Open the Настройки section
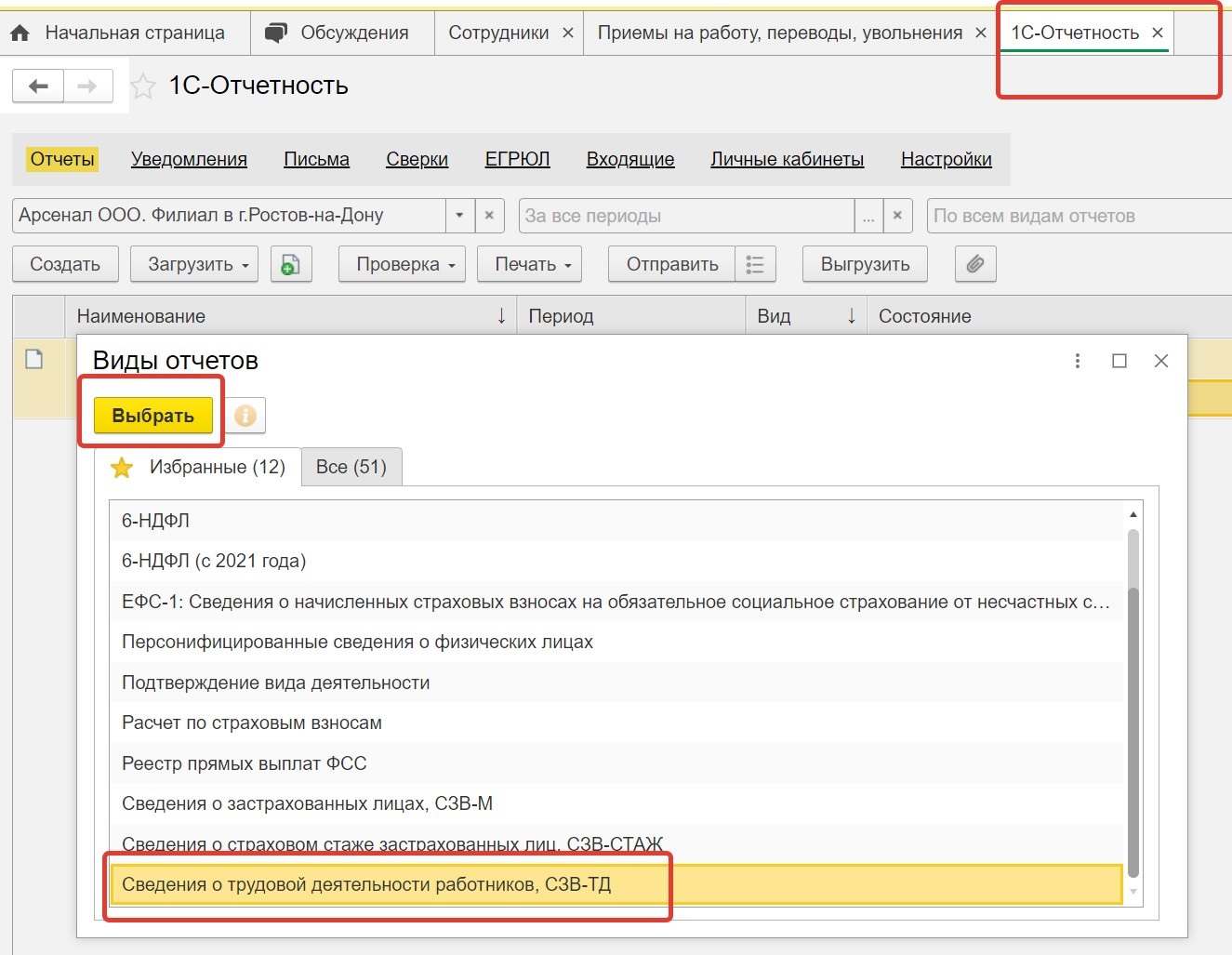 click(x=946, y=160)
